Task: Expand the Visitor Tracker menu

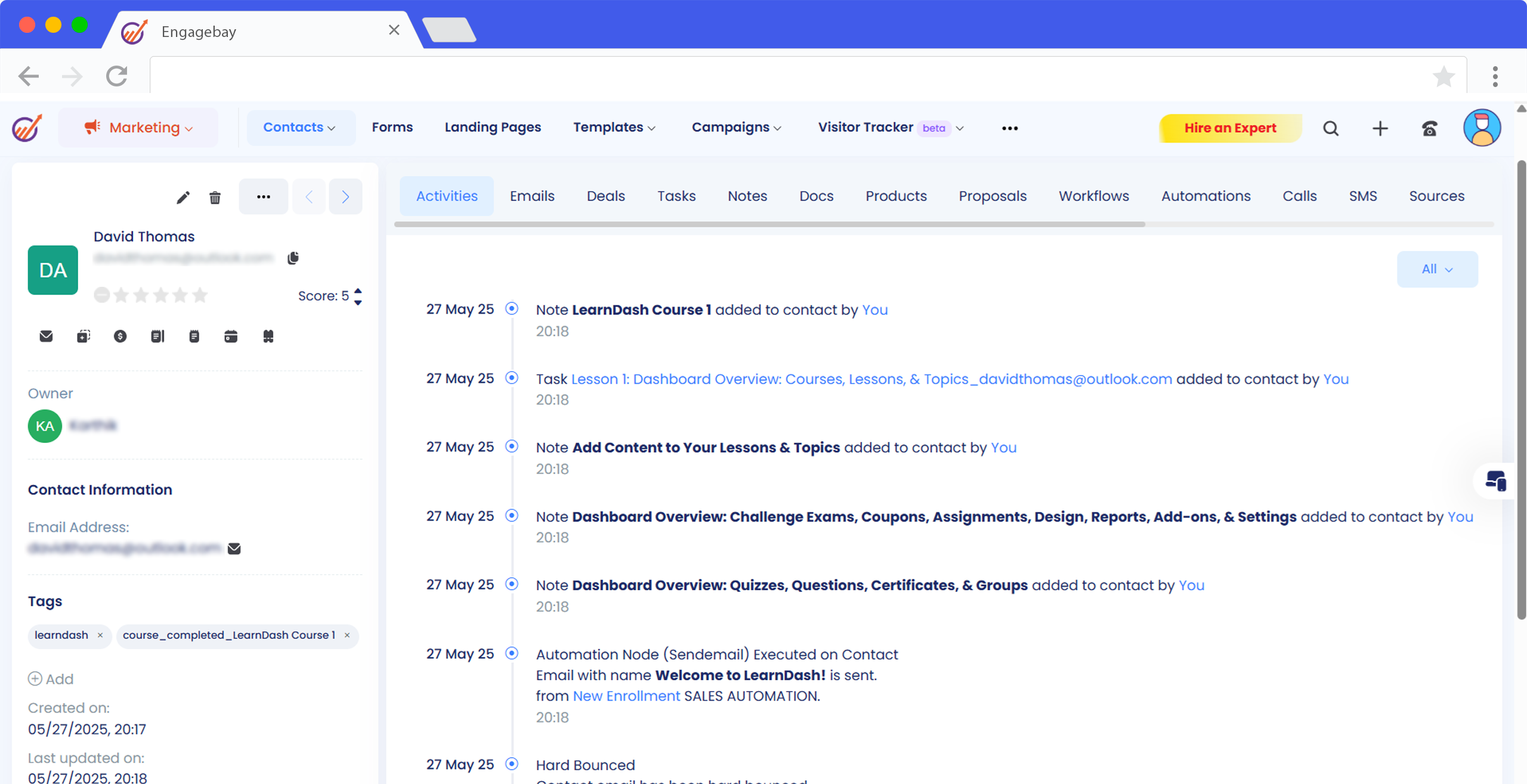Action: click(891, 128)
